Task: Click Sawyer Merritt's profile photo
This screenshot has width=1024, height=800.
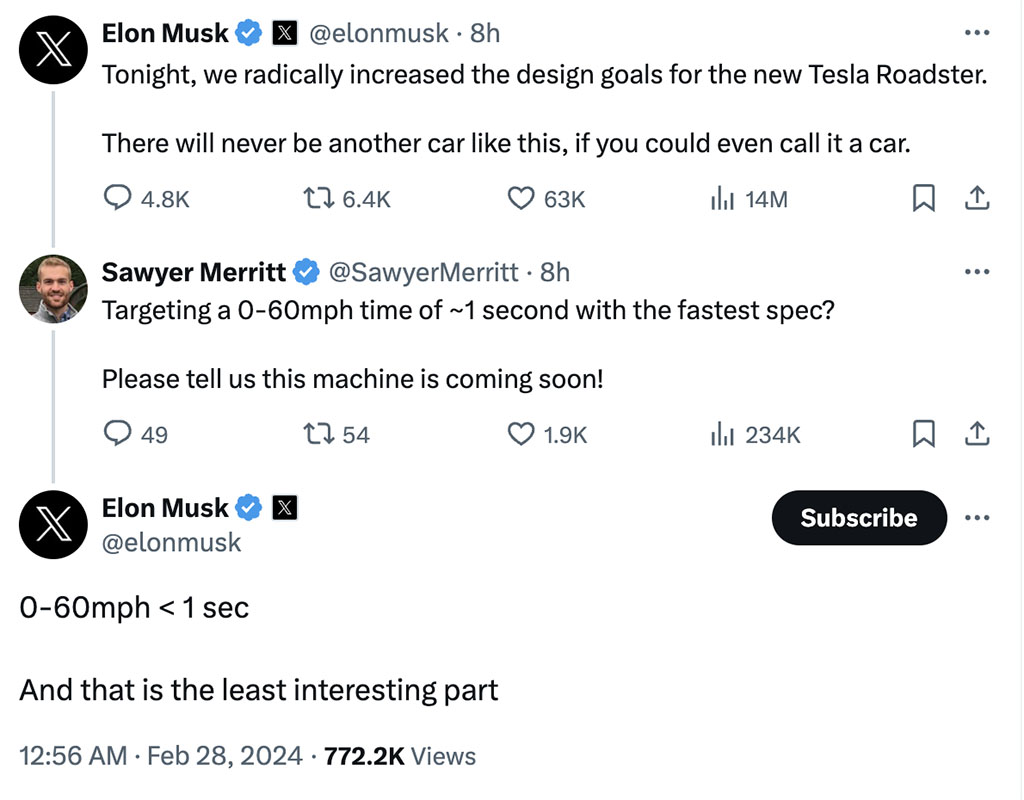Action: click(x=53, y=289)
